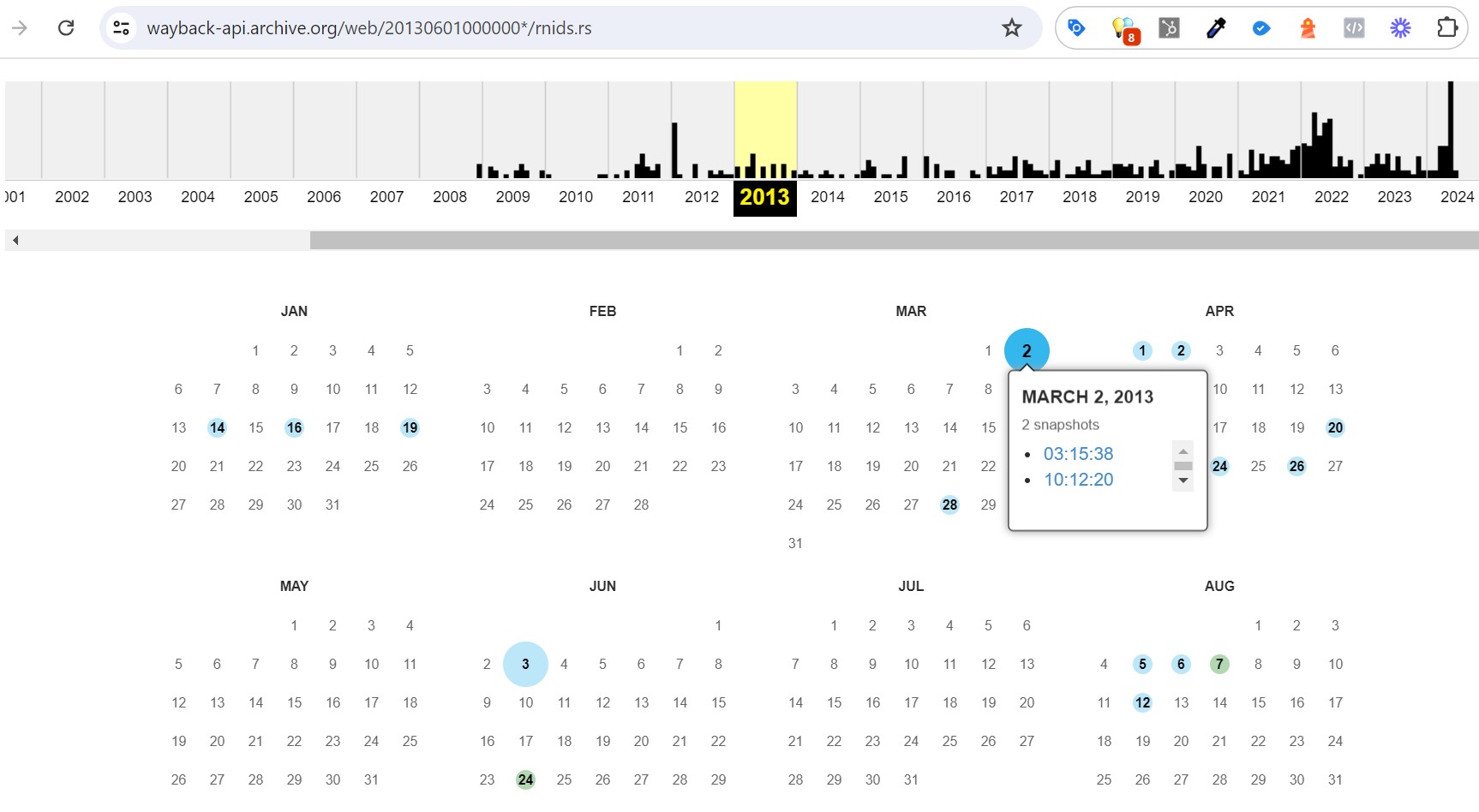Select the August 7 green snapshot date
This screenshot has height=812, width=1479.
1219,664
